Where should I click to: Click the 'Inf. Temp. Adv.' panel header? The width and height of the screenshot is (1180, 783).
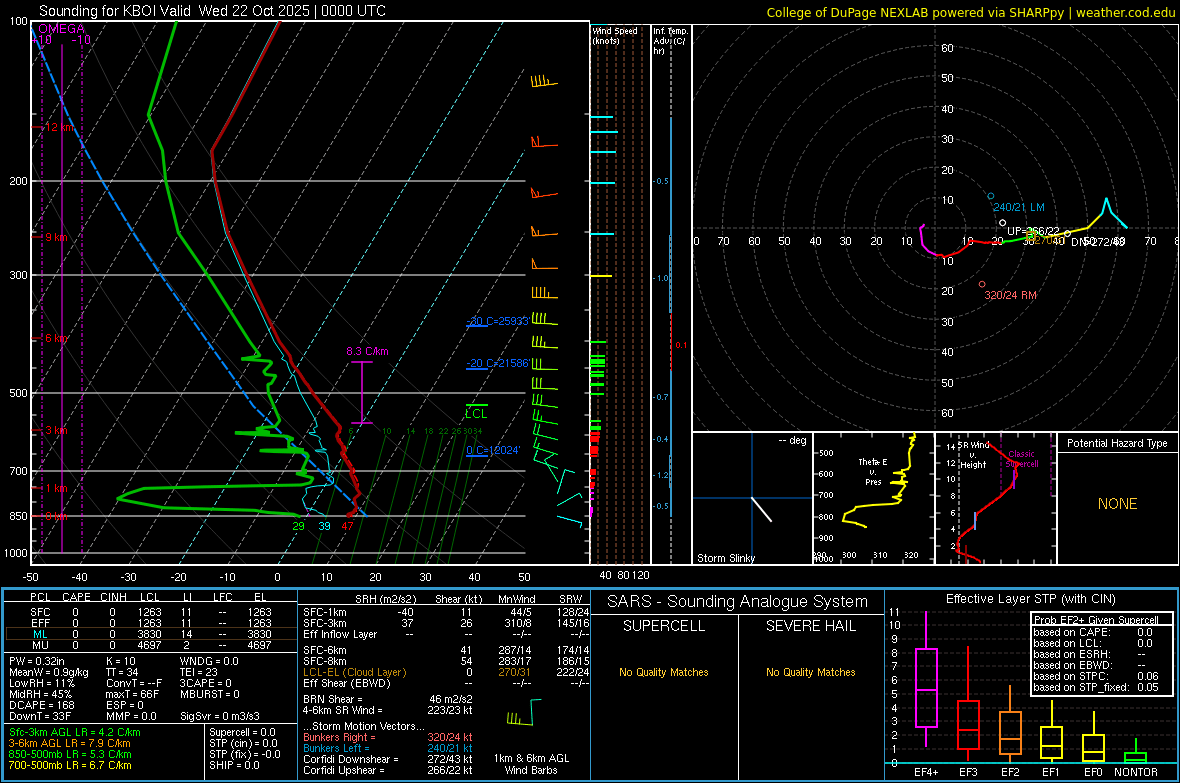tap(670, 41)
